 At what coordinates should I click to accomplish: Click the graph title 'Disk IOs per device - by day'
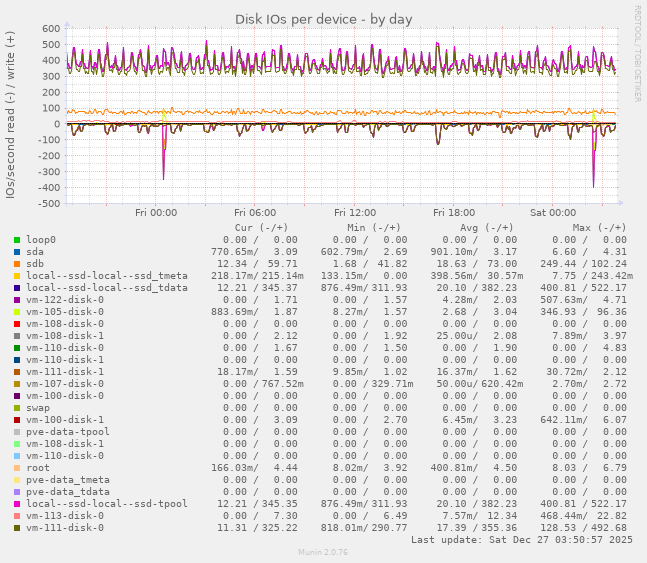[x=324, y=19]
